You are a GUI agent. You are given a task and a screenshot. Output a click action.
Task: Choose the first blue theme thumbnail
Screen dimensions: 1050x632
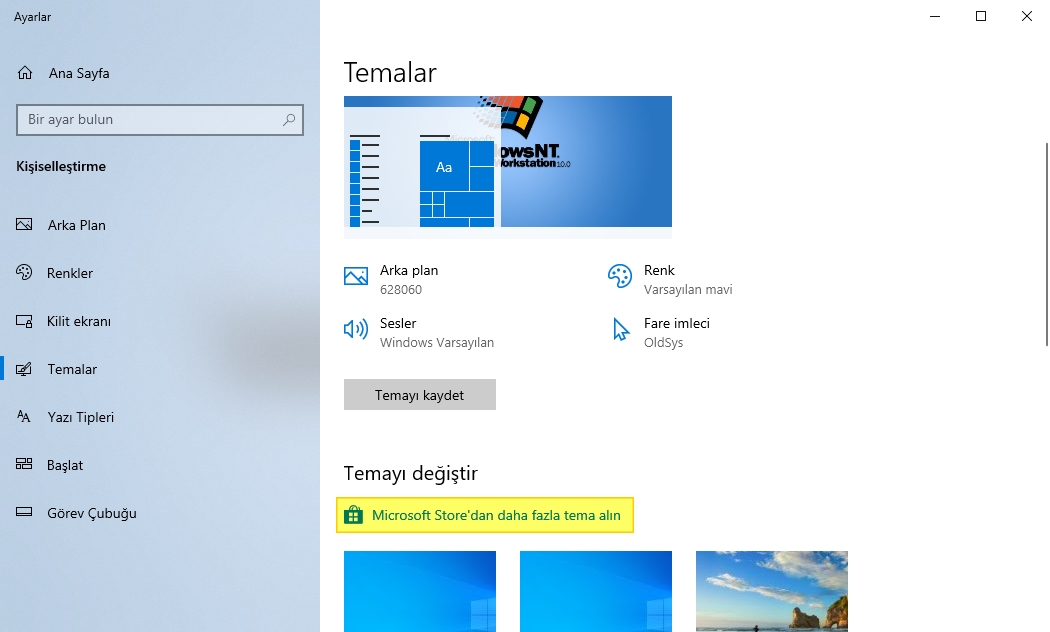click(419, 591)
